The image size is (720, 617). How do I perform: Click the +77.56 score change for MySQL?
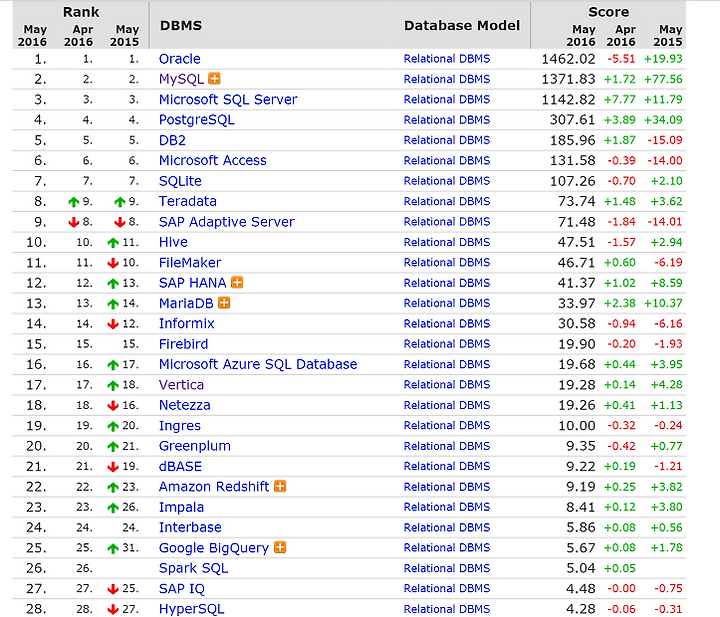click(x=663, y=79)
